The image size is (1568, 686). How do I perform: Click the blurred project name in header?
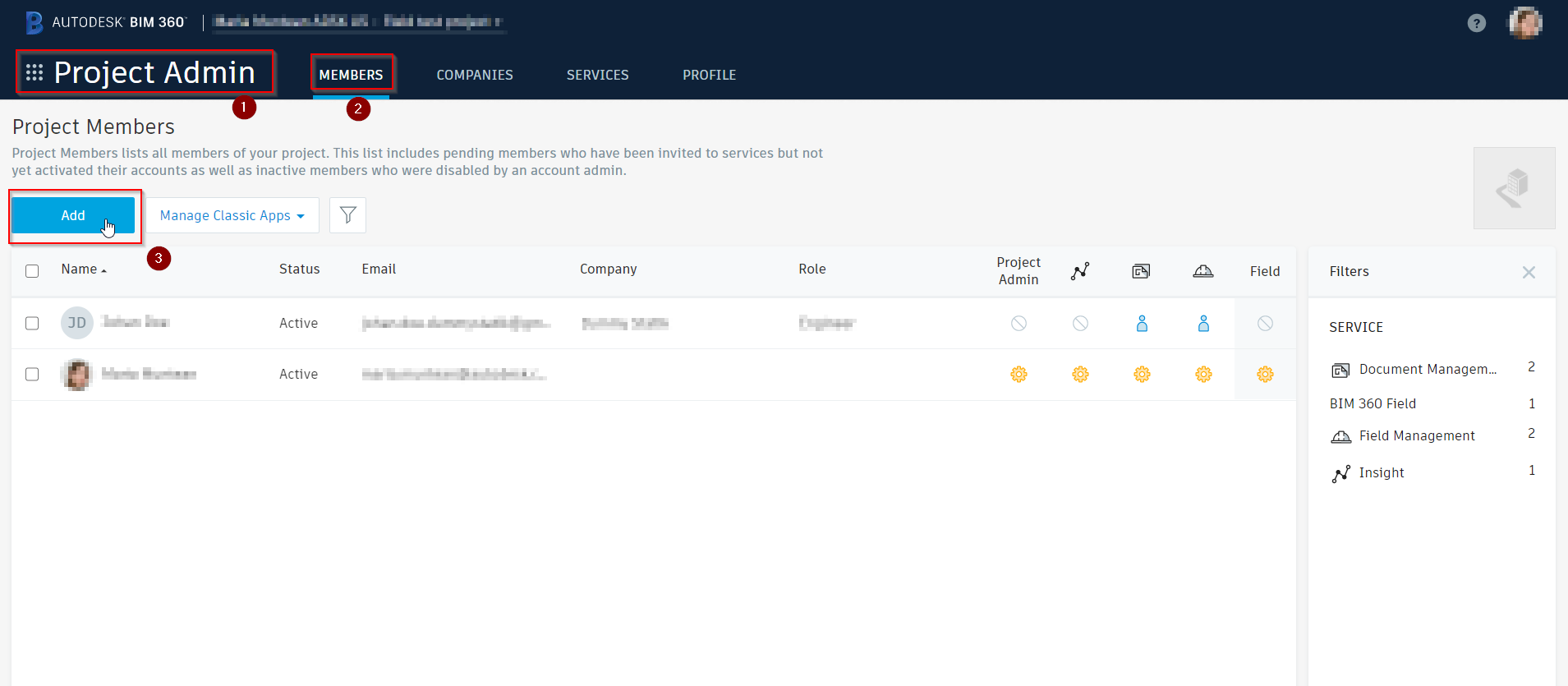click(x=358, y=21)
